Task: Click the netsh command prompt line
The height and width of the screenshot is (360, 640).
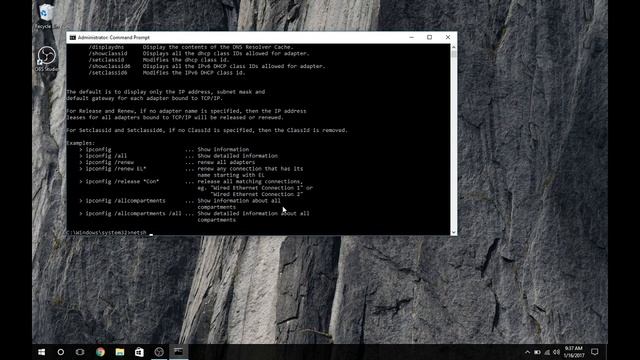Action: click(109, 233)
